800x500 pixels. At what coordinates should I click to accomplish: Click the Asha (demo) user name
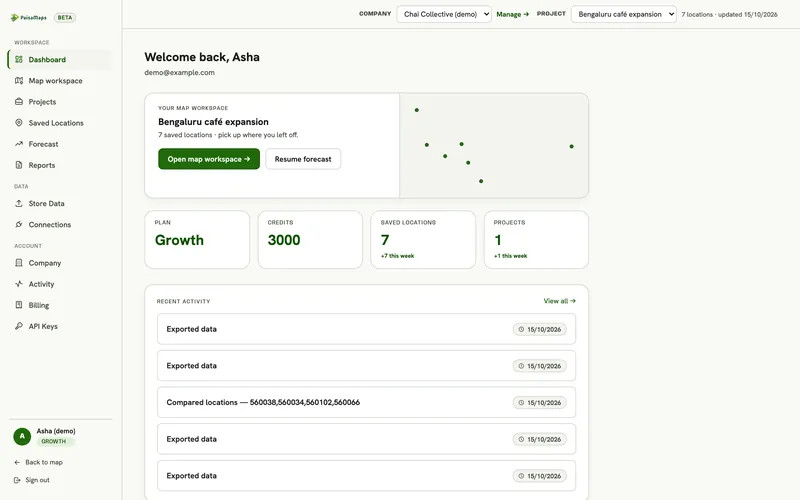tap(56, 431)
